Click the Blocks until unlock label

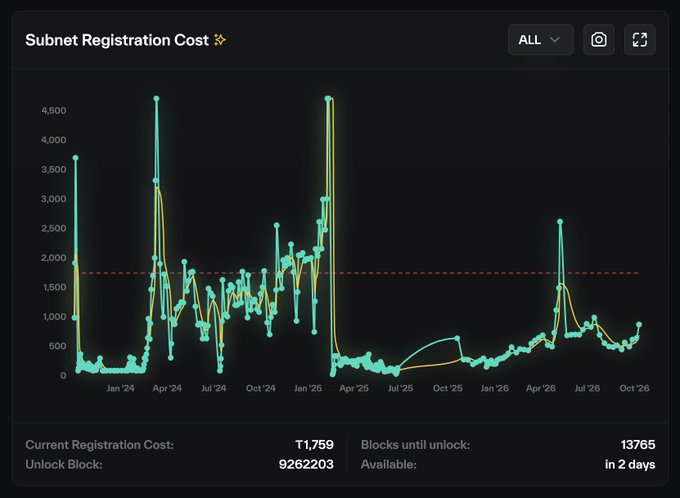point(415,445)
